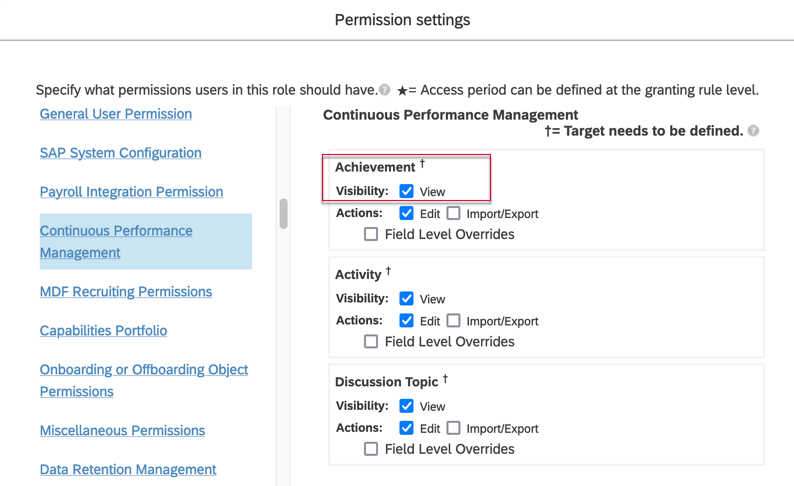Select SAP System Configuration category
This screenshot has height=486, width=794.
click(120, 153)
